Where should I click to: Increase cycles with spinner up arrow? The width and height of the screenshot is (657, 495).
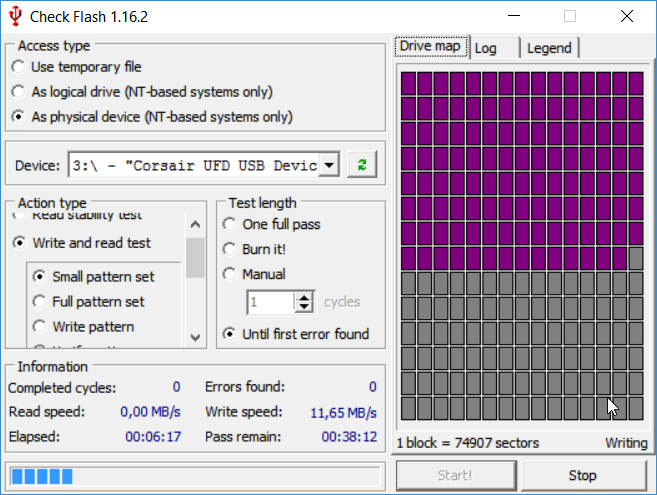coord(304,297)
